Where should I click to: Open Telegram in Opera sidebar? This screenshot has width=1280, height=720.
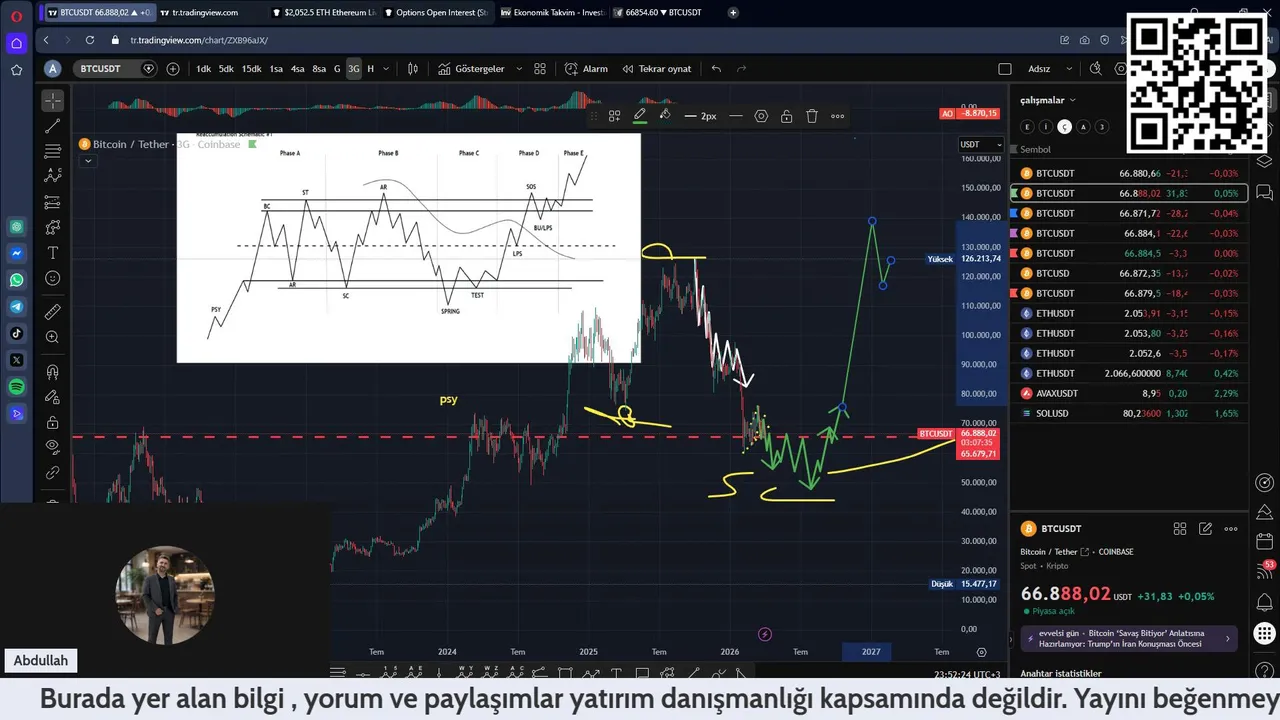(17, 307)
